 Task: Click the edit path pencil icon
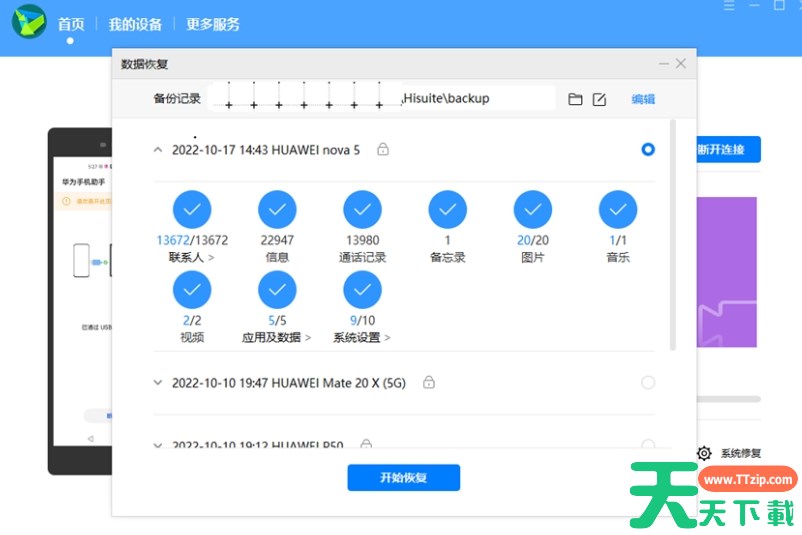(x=599, y=99)
